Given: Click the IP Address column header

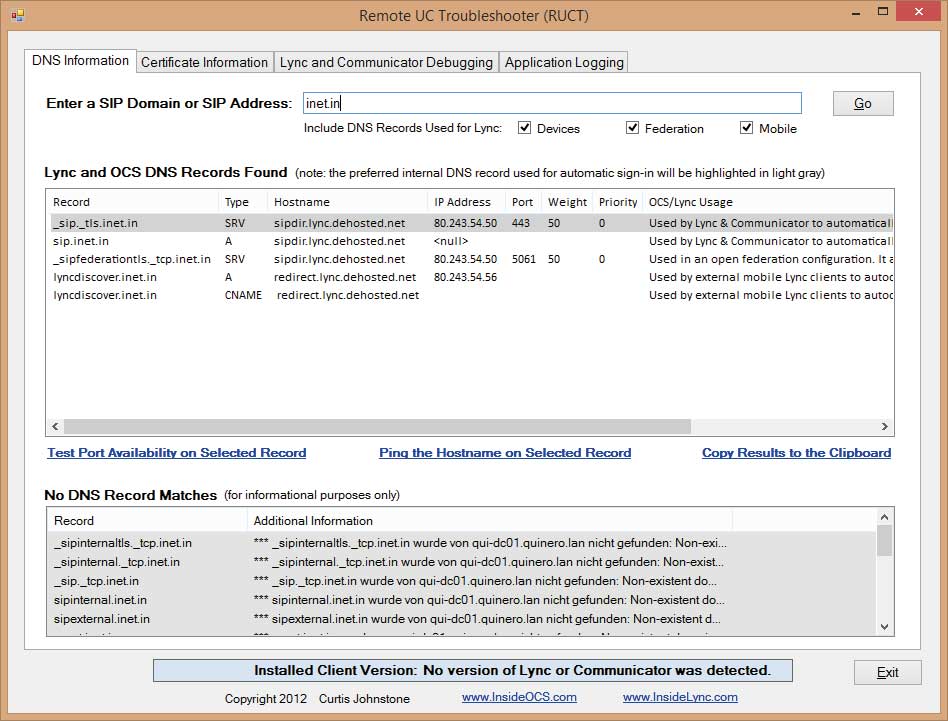Looking at the screenshot, I should click(466, 202).
